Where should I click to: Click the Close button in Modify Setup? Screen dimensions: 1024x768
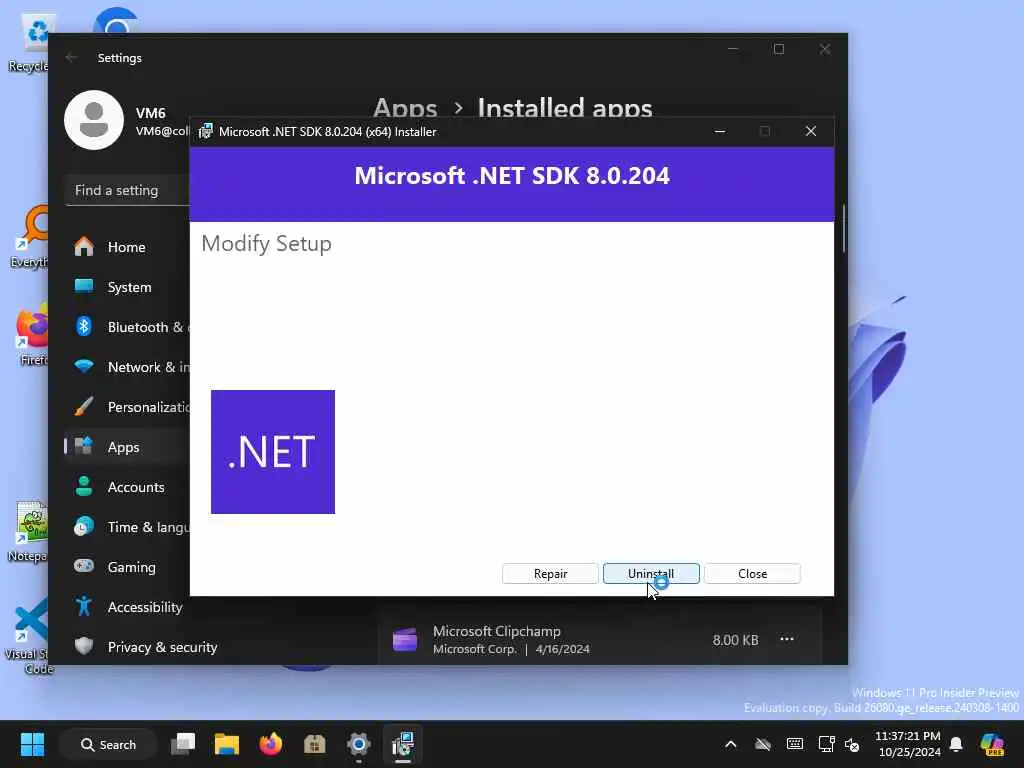[x=752, y=573]
